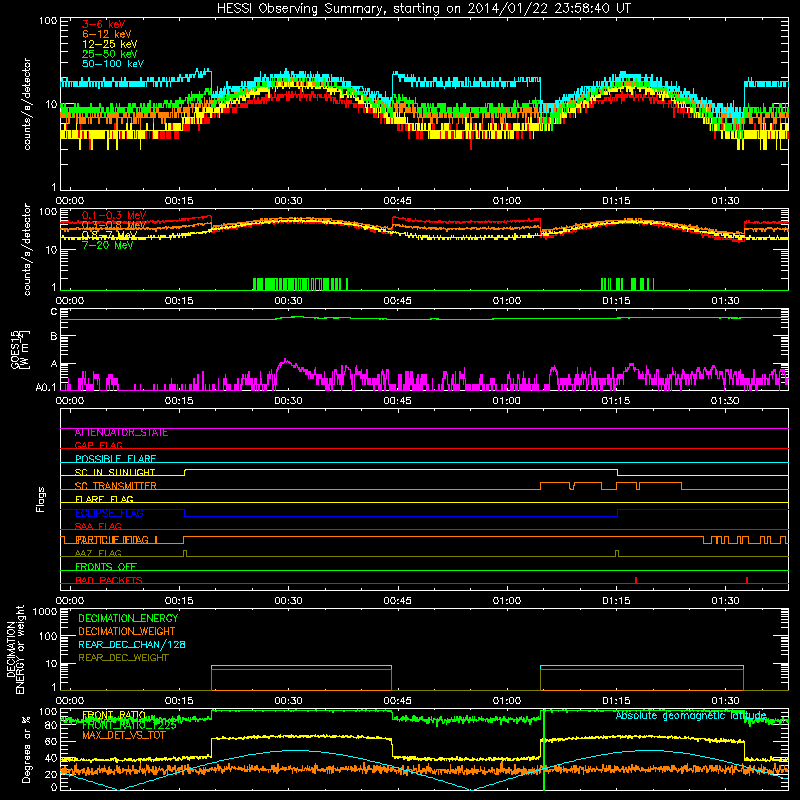800x800 pixels.
Task: Pick the FRONTS_OFF flag label
Action: point(106,567)
